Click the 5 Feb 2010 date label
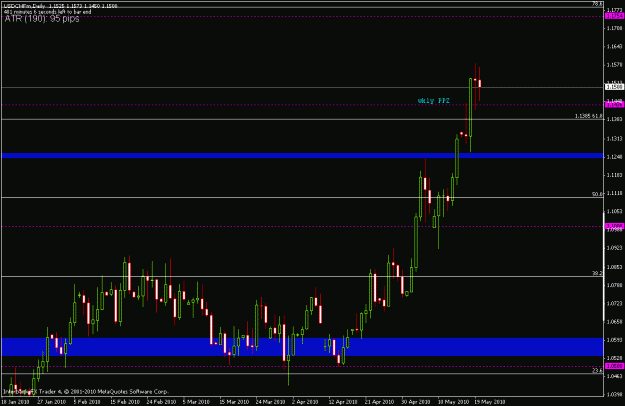The image size is (625, 406). 86,402
